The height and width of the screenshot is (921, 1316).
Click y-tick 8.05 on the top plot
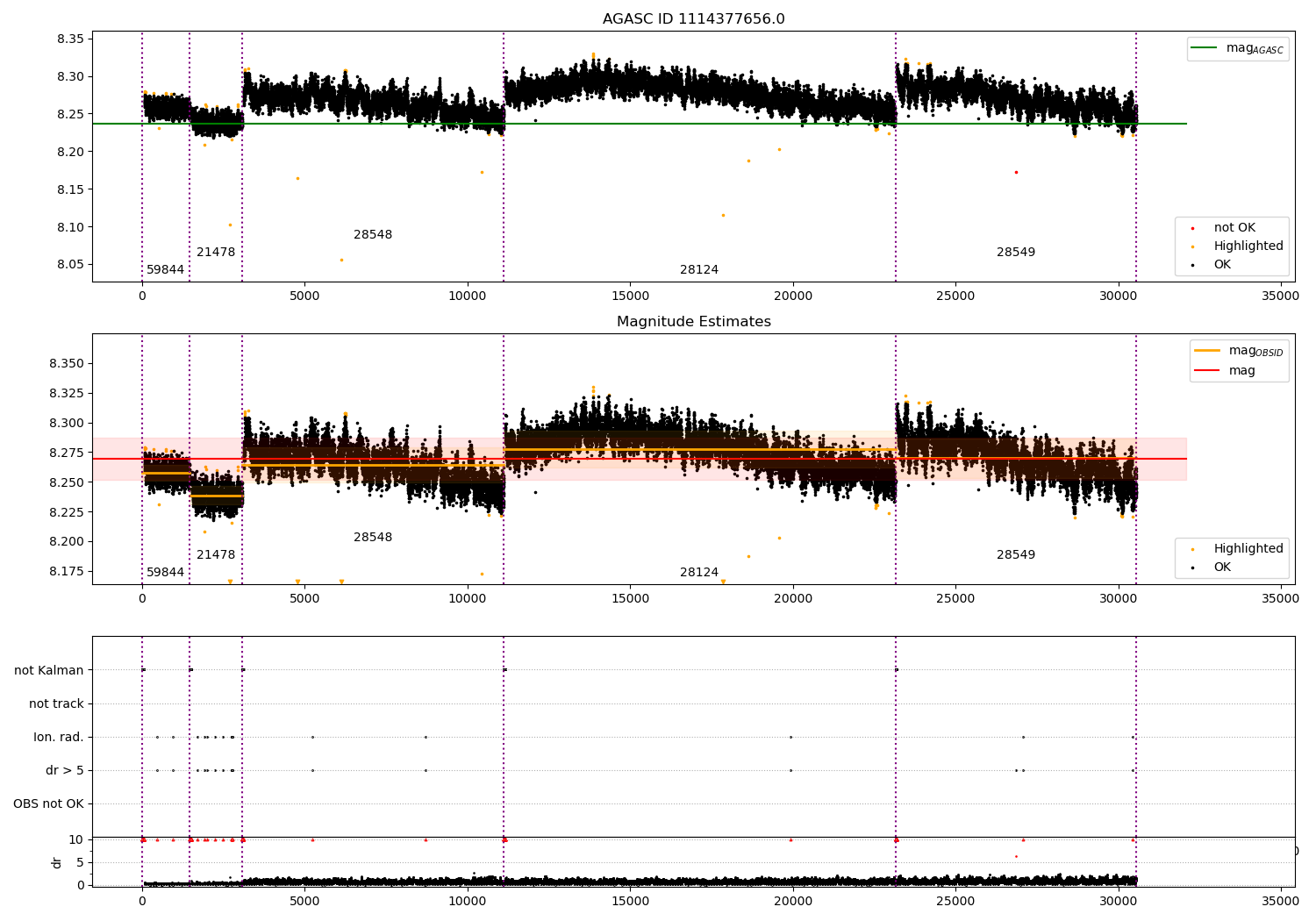pos(70,265)
